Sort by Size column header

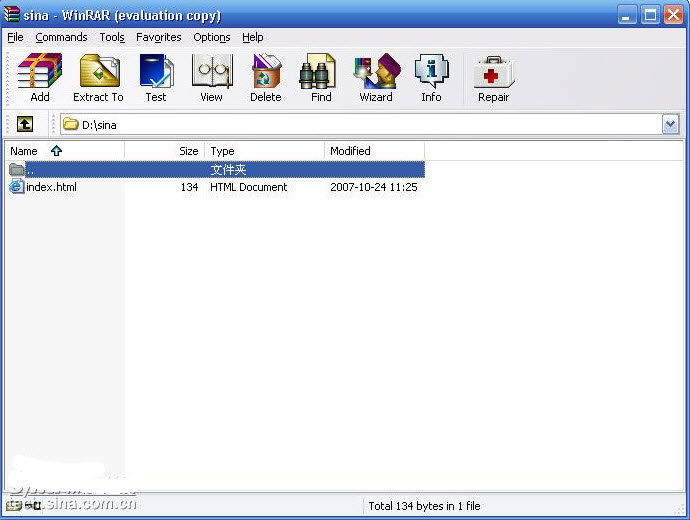pos(165,151)
